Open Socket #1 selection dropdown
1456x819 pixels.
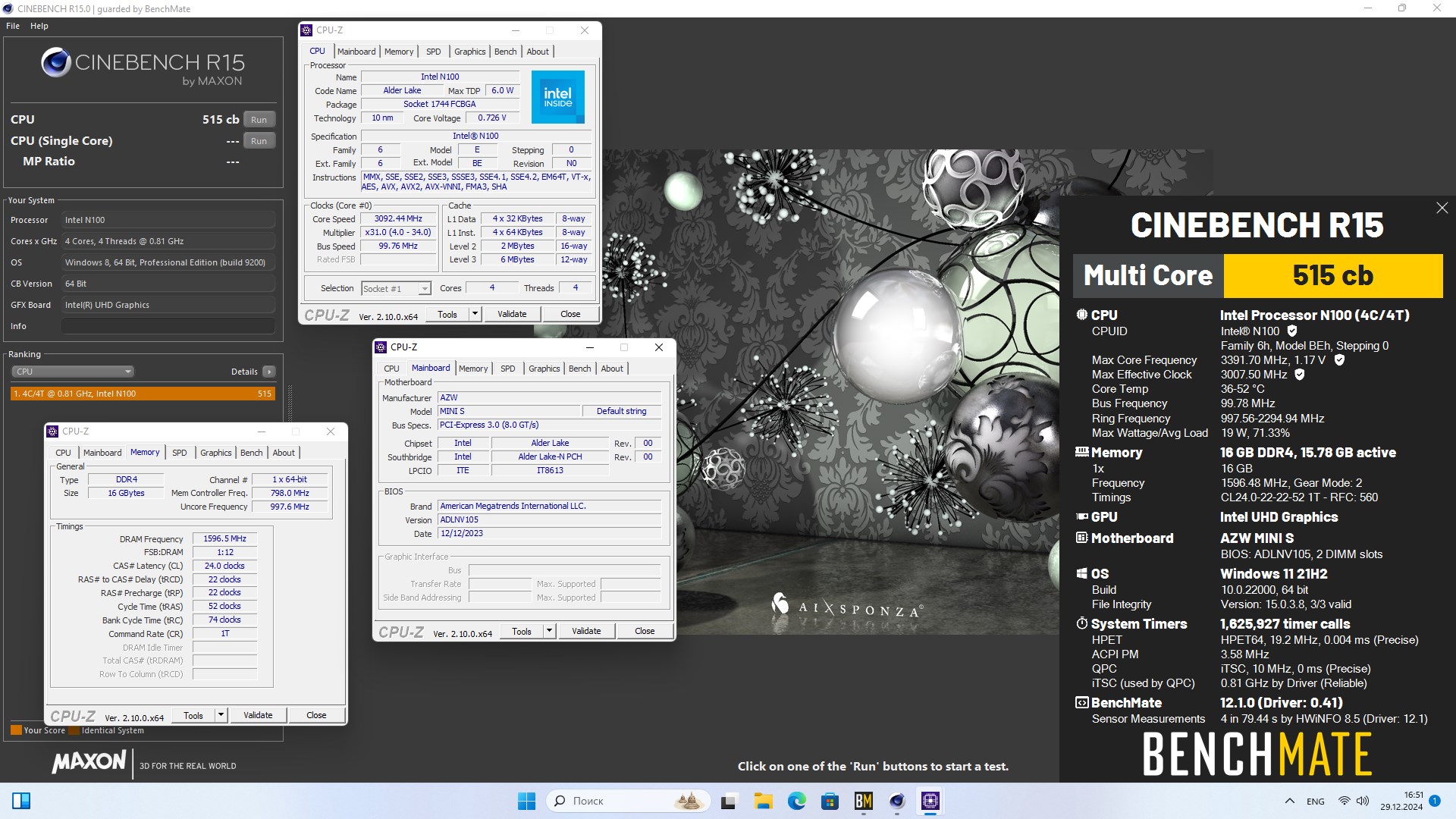coord(396,288)
